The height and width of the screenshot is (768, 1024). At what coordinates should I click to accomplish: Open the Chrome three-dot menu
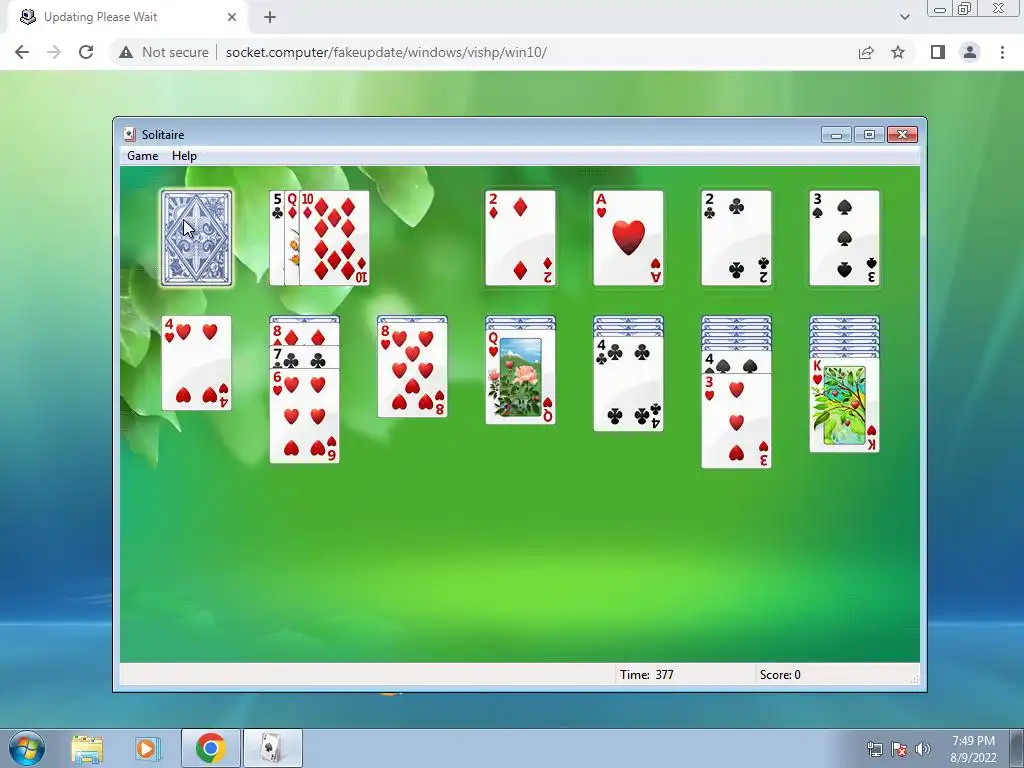tap(1002, 52)
